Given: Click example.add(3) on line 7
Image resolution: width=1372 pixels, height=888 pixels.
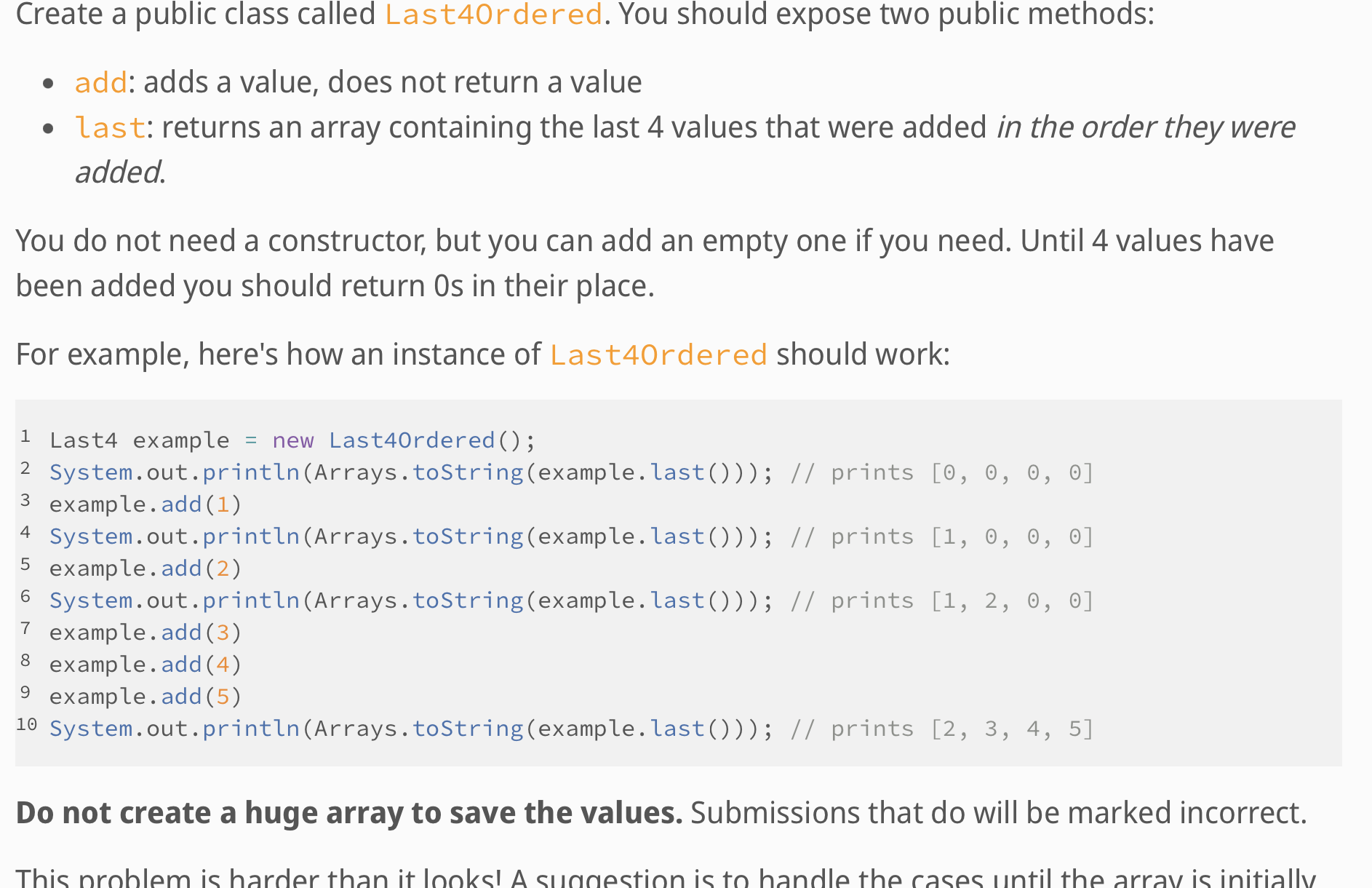Looking at the screenshot, I should 145,632.
